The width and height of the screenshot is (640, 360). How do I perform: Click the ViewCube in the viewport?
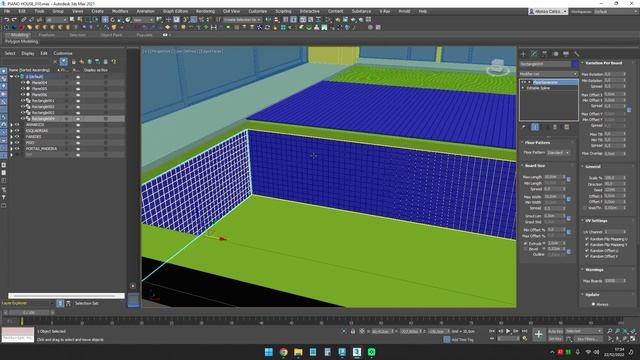498,67
